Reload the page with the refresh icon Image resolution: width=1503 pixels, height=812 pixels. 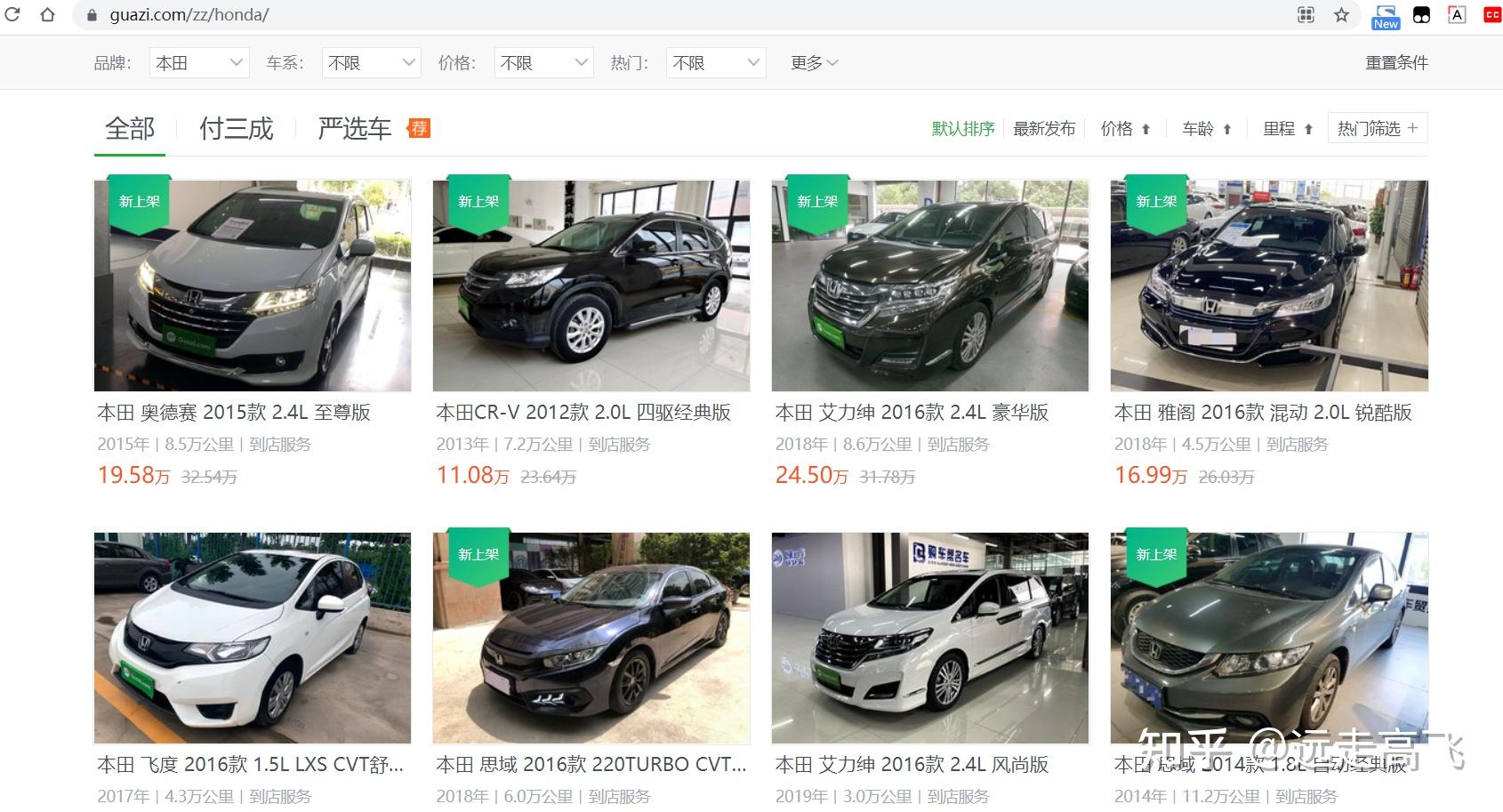point(12,14)
